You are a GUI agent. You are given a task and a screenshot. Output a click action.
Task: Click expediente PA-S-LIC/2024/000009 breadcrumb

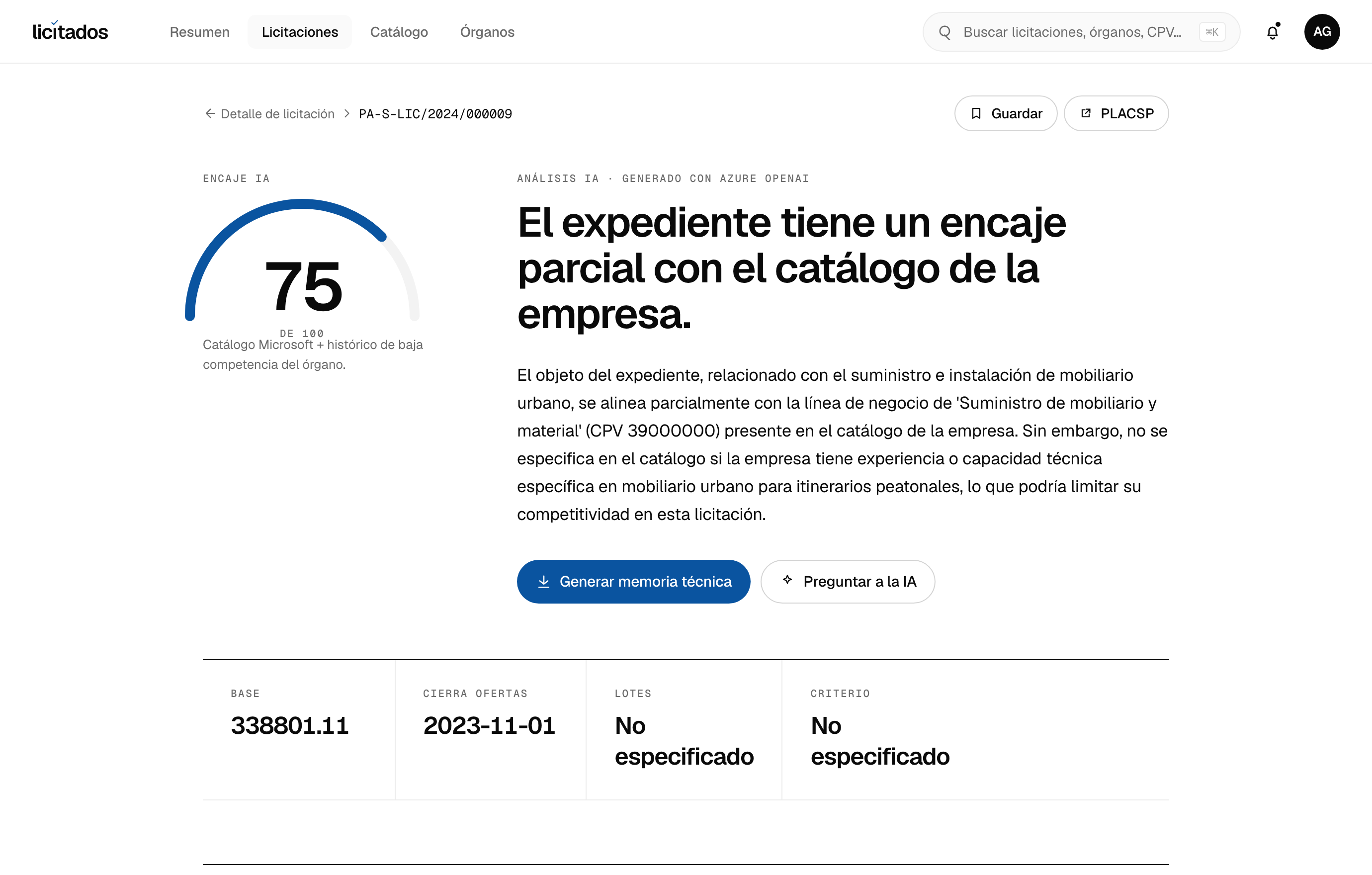click(435, 114)
